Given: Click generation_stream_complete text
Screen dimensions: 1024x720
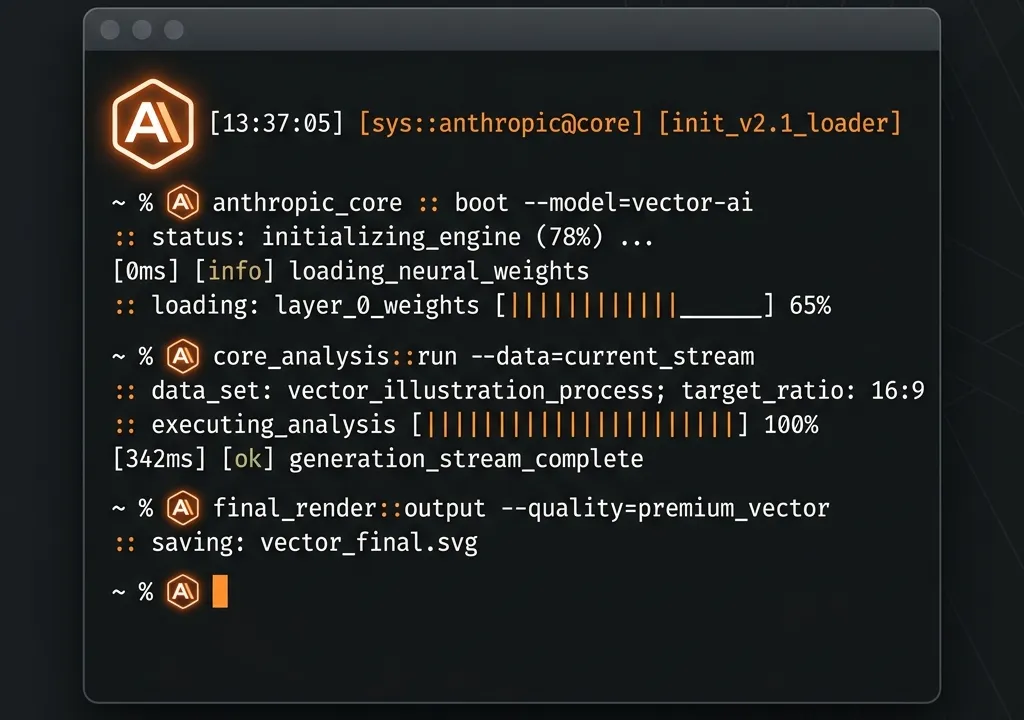Looking at the screenshot, I should click(x=466, y=459).
